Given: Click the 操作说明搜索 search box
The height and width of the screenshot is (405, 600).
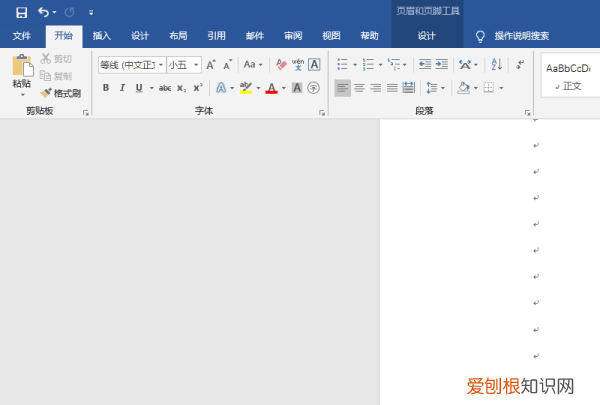Looking at the screenshot, I should pos(522,36).
